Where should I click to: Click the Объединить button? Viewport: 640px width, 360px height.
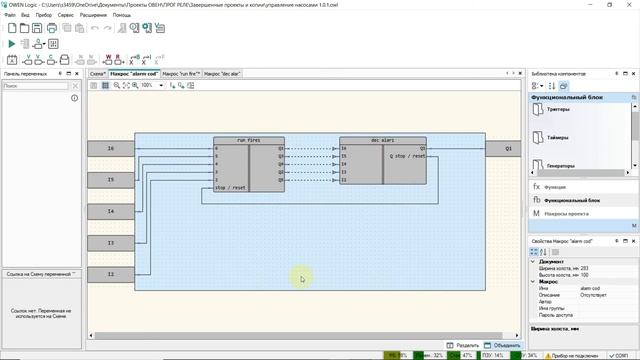pyautogui.click(x=502, y=345)
